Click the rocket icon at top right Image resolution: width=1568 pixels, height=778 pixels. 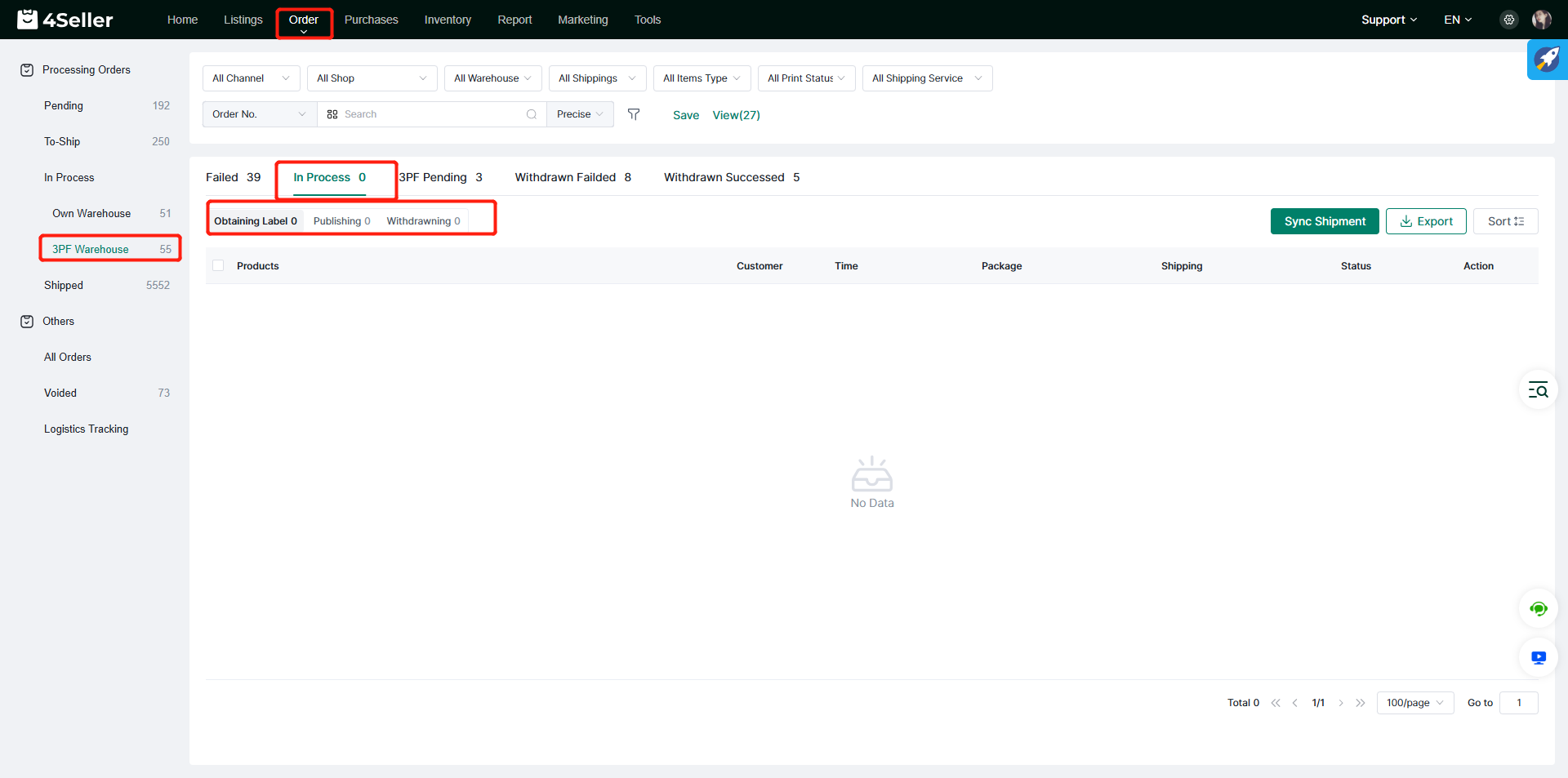point(1547,60)
